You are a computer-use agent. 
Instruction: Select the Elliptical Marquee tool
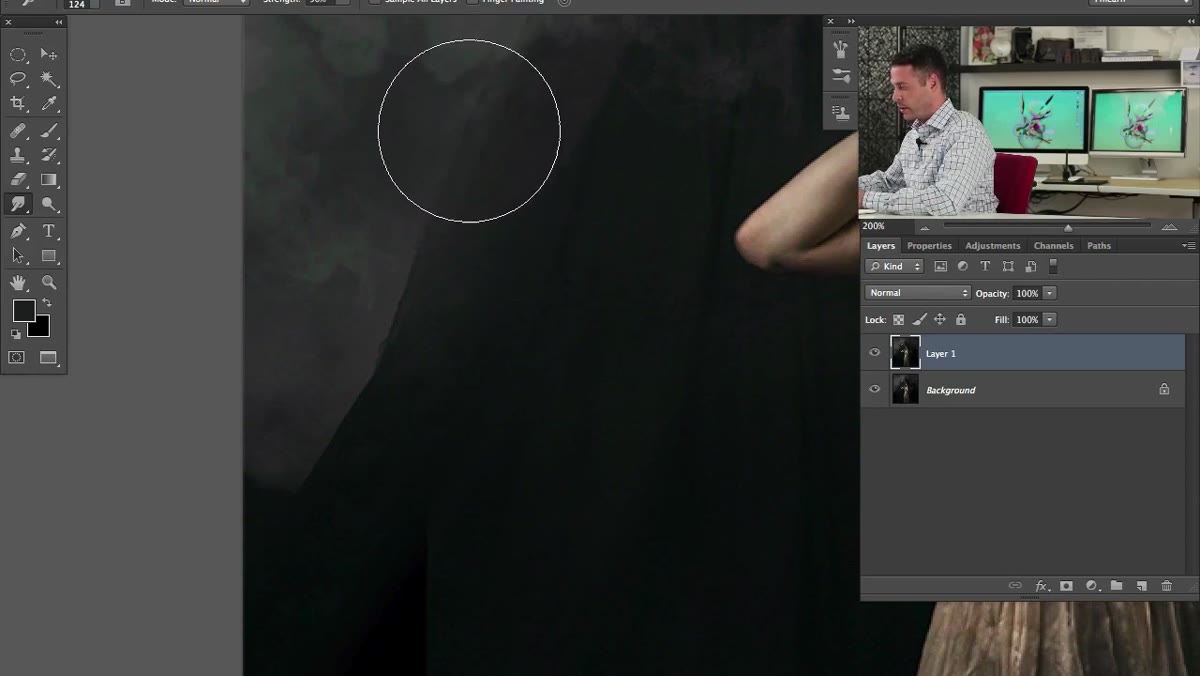[x=18, y=54]
